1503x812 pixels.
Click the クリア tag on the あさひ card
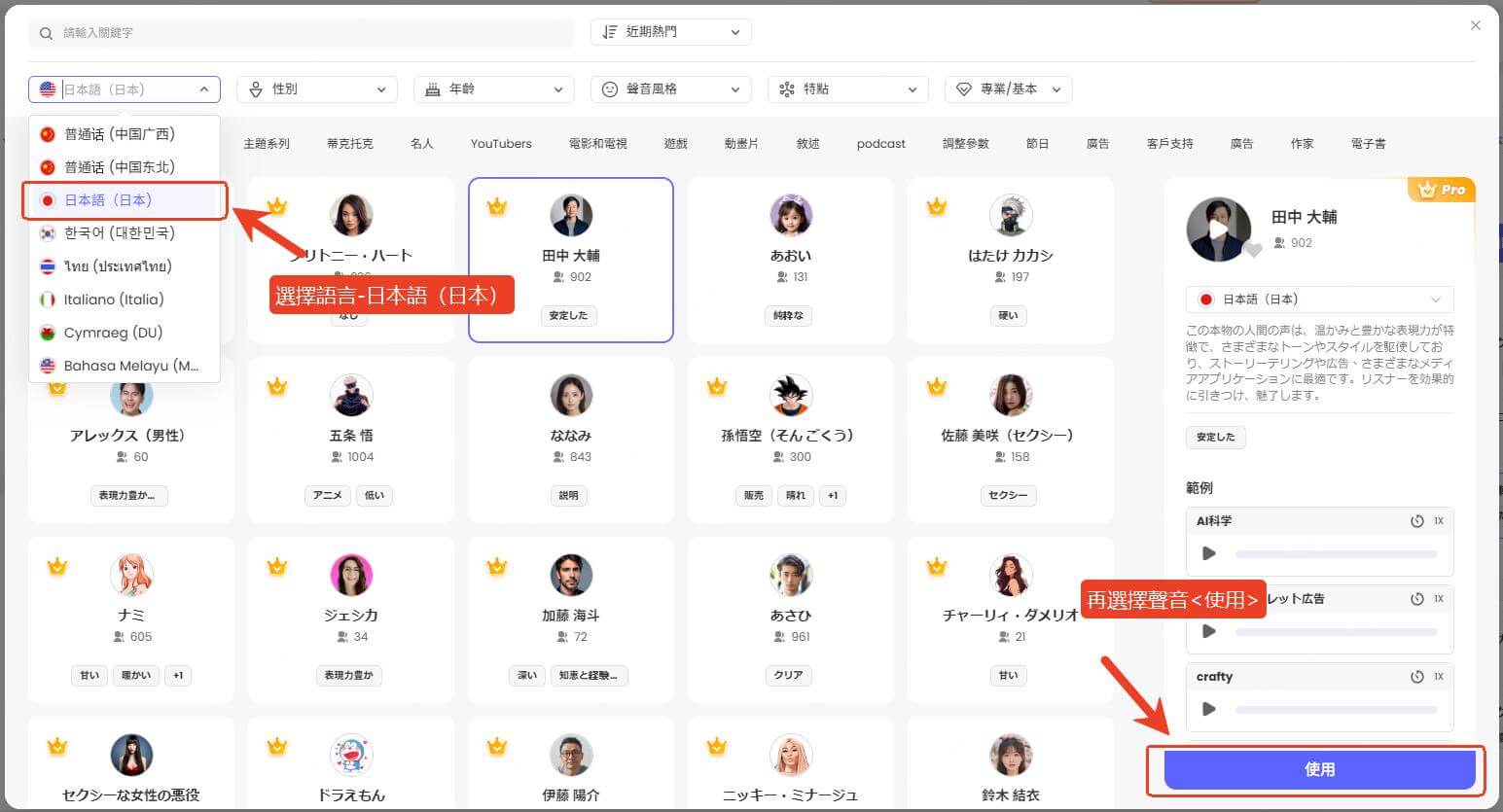pyautogui.click(x=788, y=676)
